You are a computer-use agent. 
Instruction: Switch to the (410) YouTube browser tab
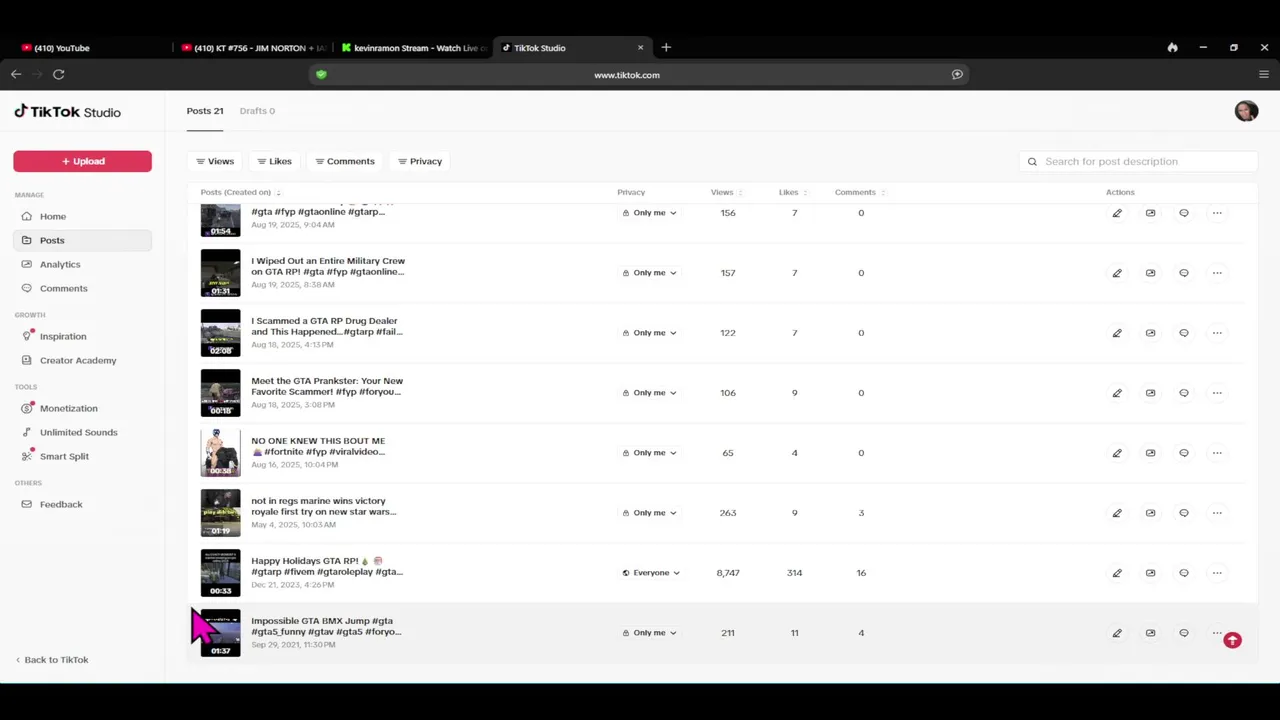click(x=92, y=47)
